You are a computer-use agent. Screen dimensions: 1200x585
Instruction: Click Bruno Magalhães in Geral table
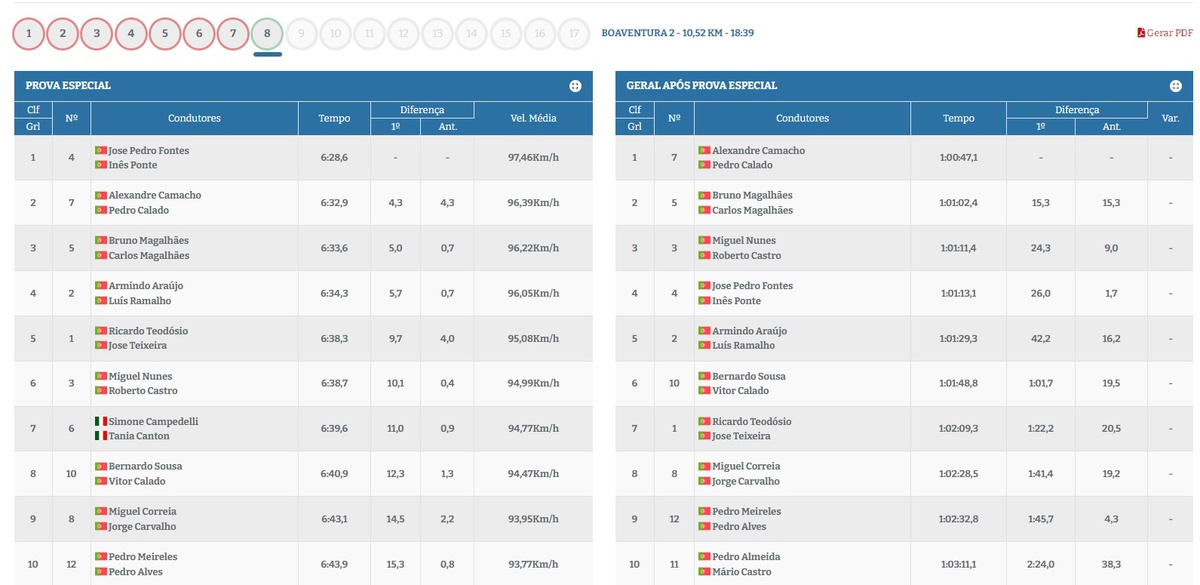pyautogui.click(x=752, y=195)
